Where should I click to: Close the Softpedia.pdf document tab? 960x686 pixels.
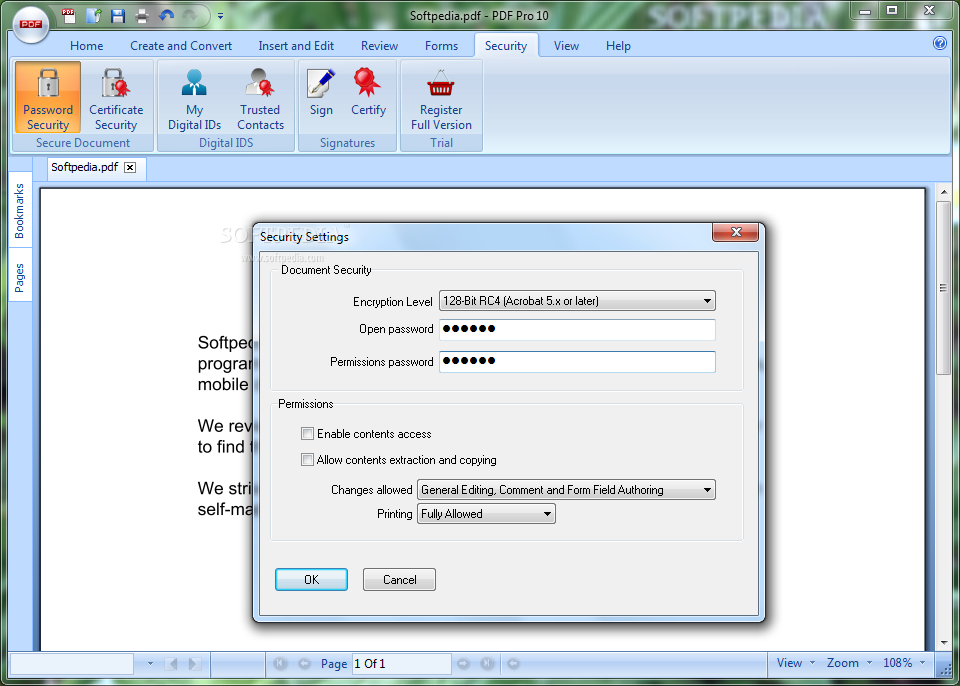130,167
